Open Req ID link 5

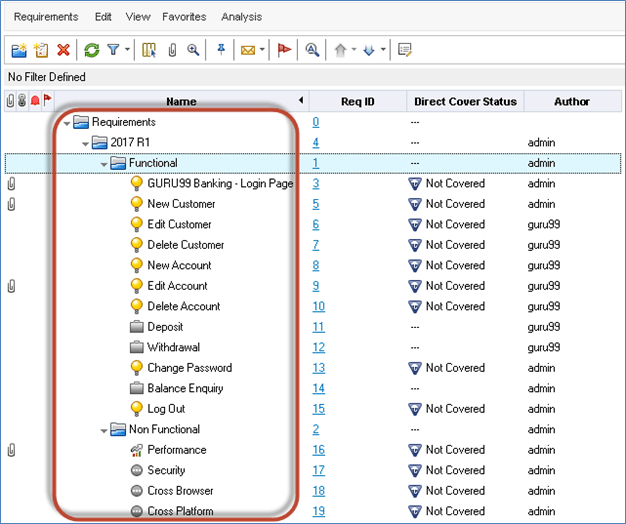click(316, 204)
